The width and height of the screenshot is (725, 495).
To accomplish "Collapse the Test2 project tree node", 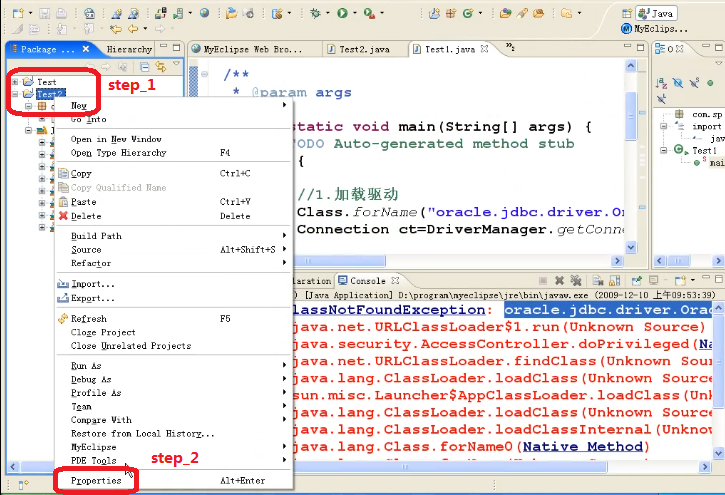I will tap(15, 94).
